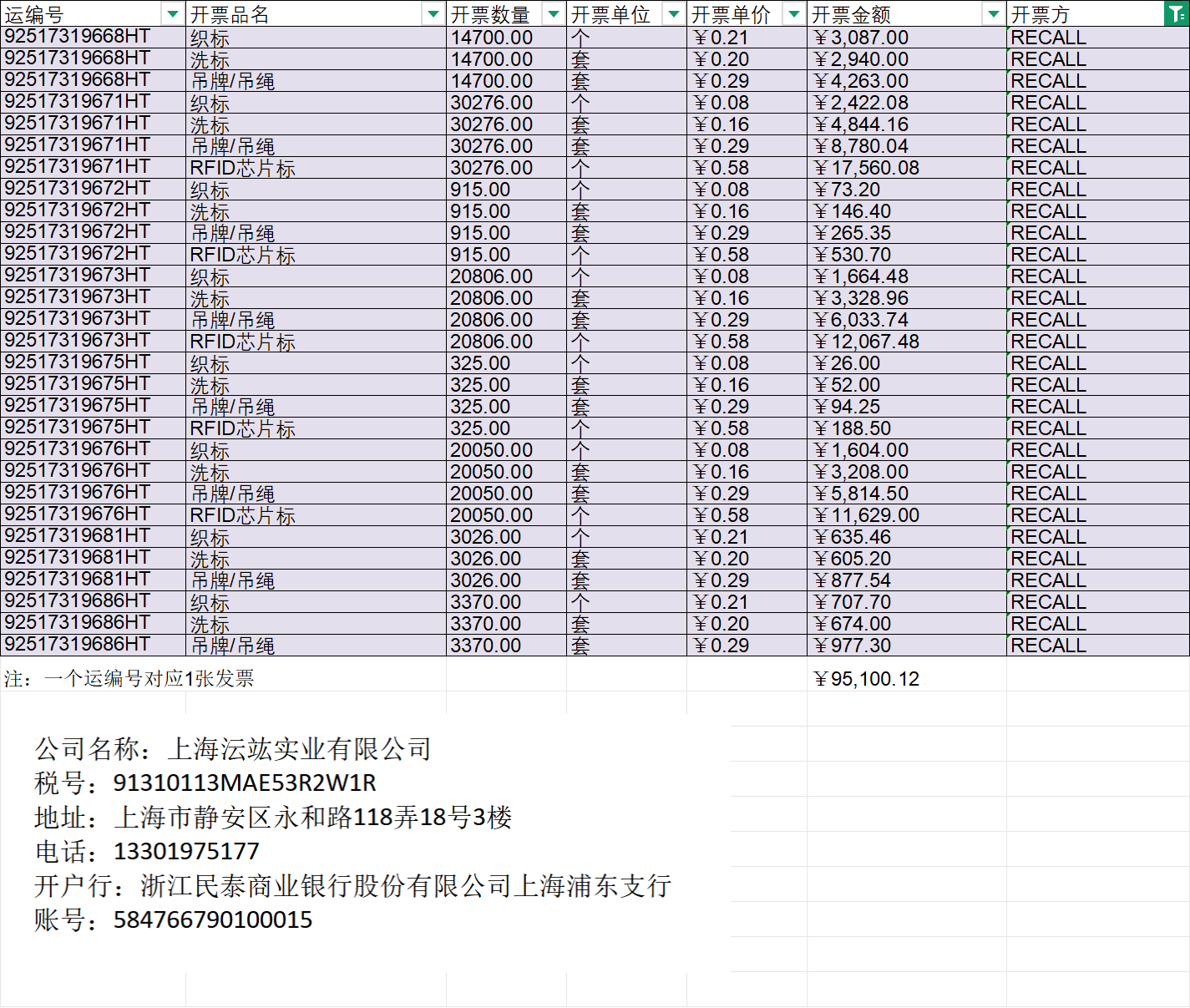
Task: Expand the 开票金额 filter dropdown
Action: 993,13
